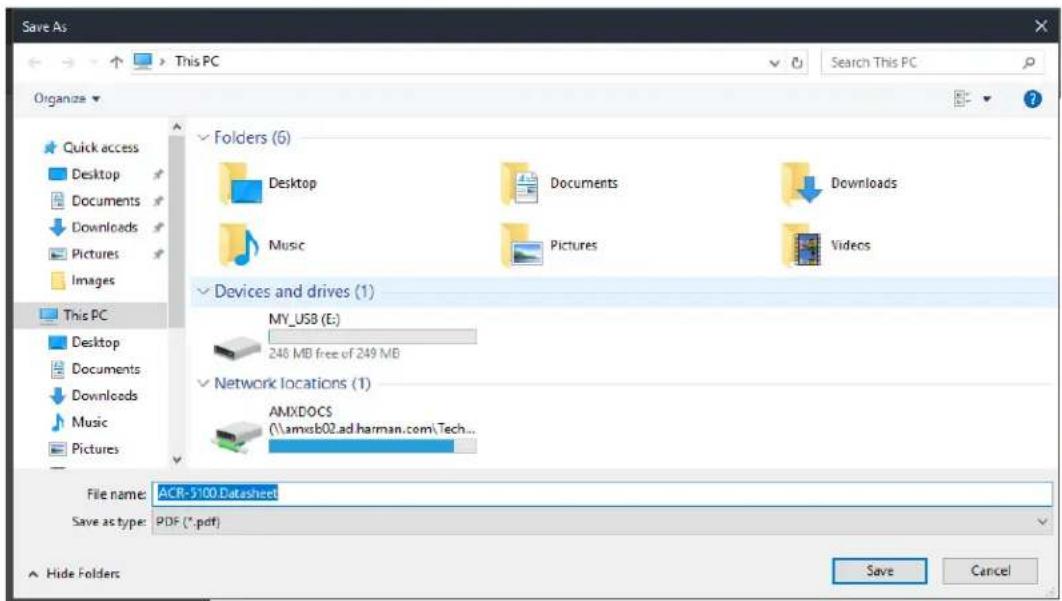Viewport: 1062px width, 601px height.
Task: Open the Downloads folder in main pane
Action: coord(839,183)
